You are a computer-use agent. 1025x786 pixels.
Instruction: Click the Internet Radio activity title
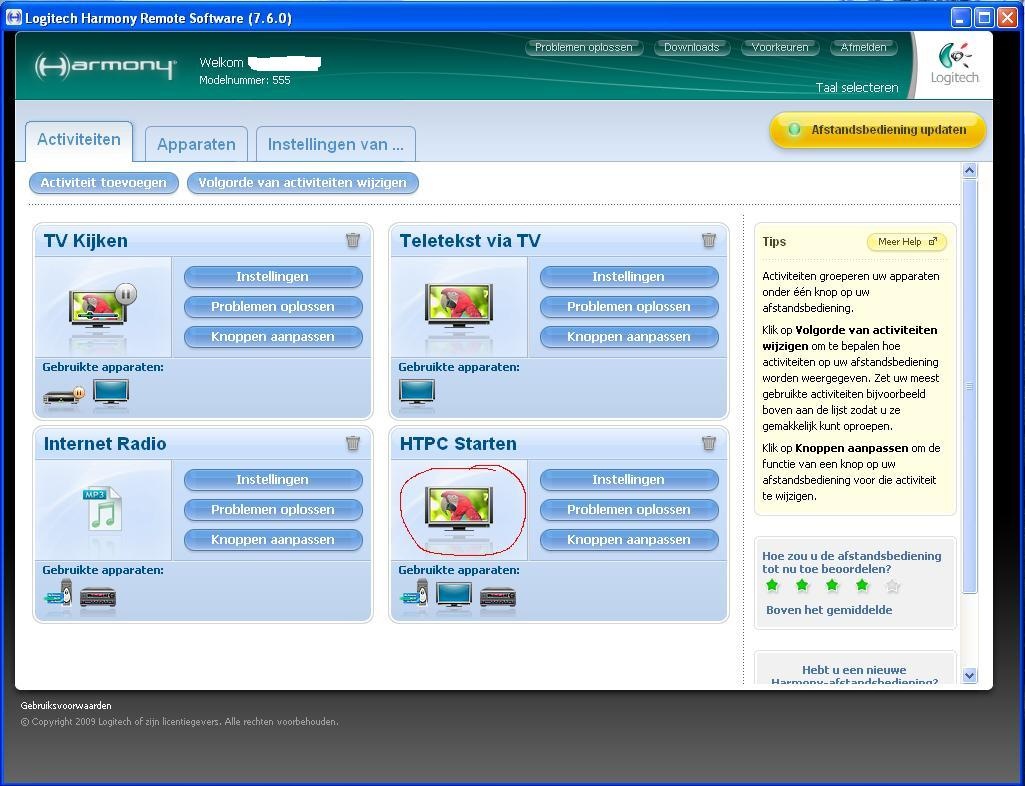105,443
